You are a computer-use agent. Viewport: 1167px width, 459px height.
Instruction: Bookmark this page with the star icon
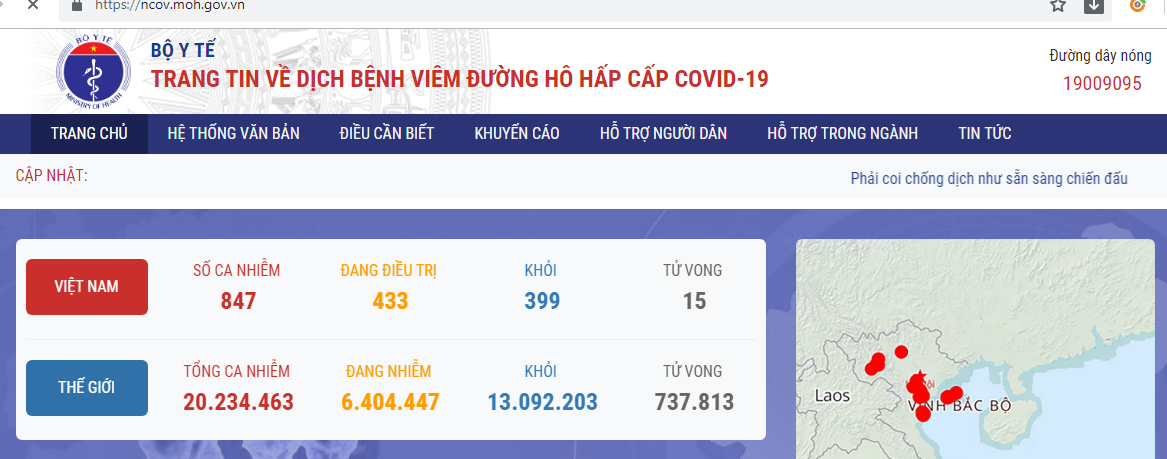click(1058, 6)
